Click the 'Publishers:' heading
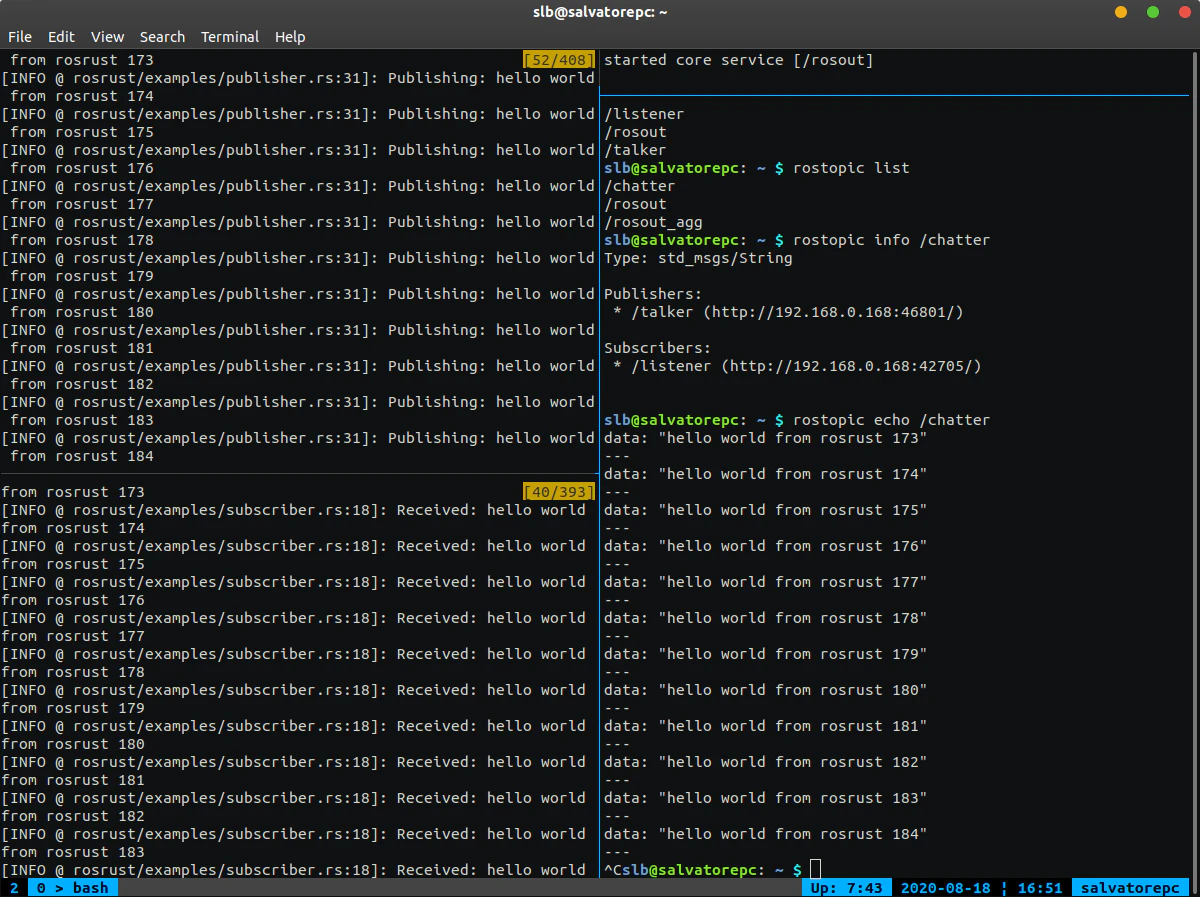This screenshot has height=897, width=1200. point(653,294)
